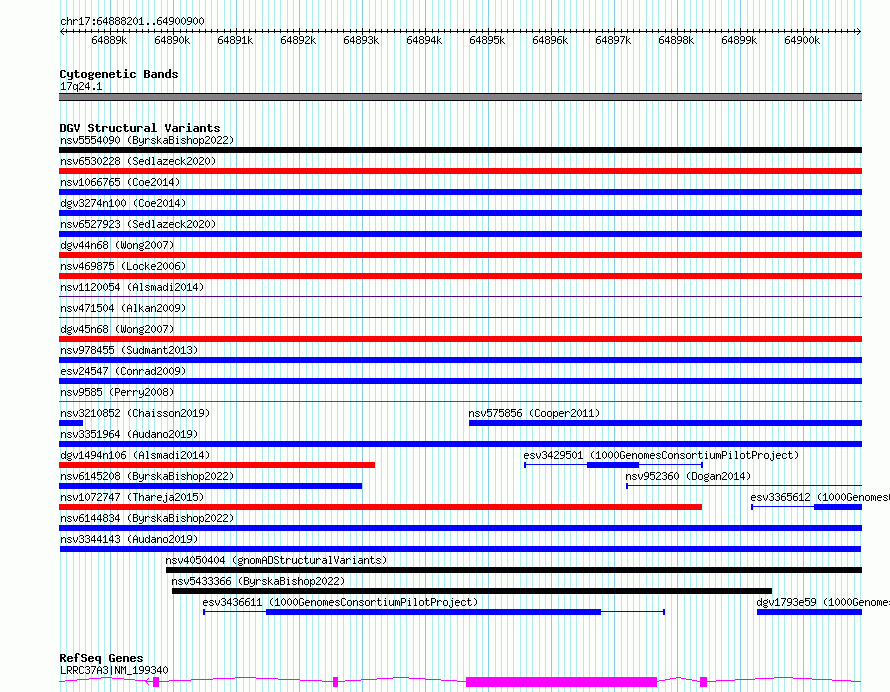Select nsv9585 (Perry2008) variant text
This screenshot has height=692, width=890.
coord(117,392)
